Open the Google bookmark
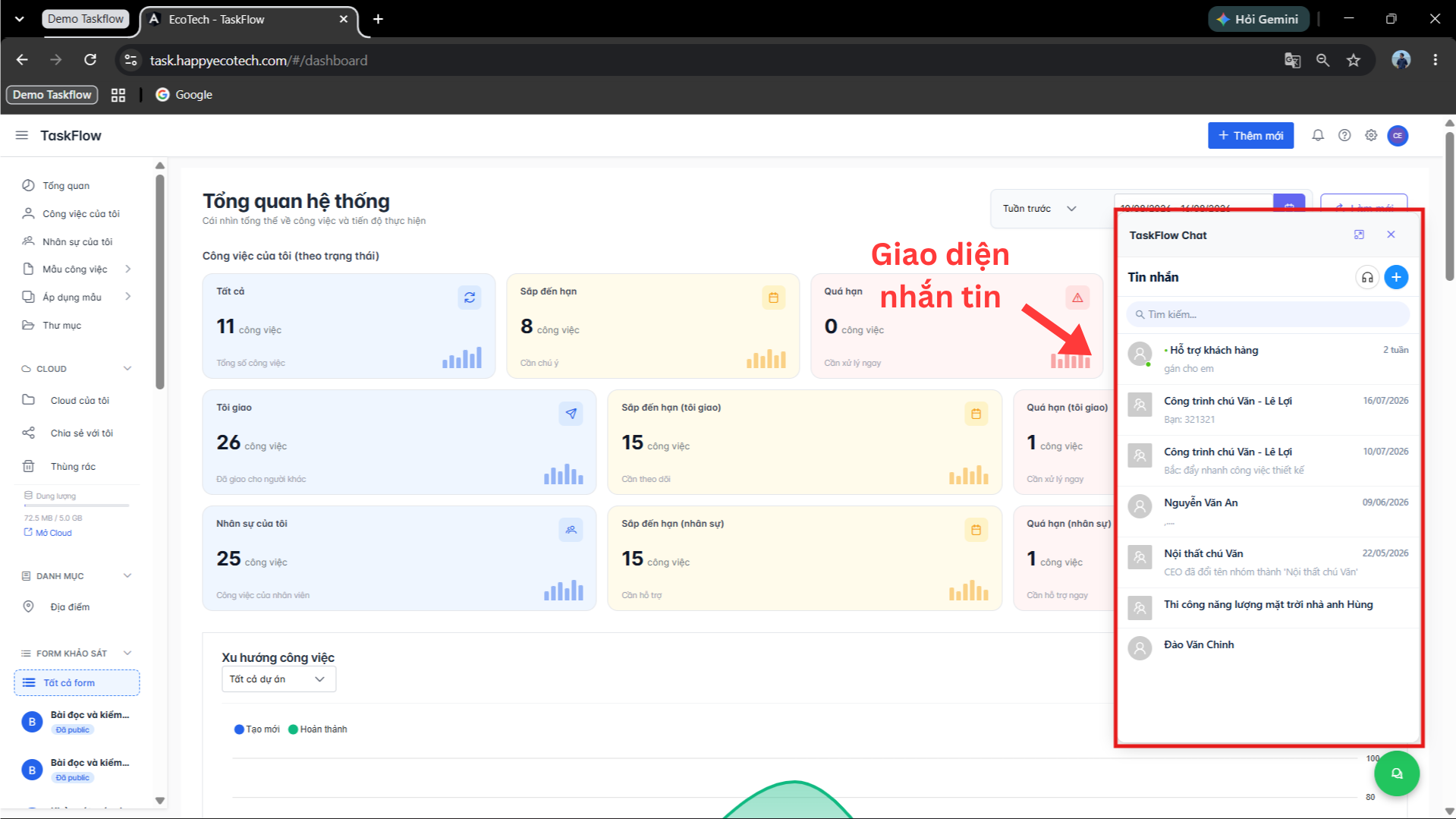This screenshot has width=1456, height=819. click(x=184, y=95)
